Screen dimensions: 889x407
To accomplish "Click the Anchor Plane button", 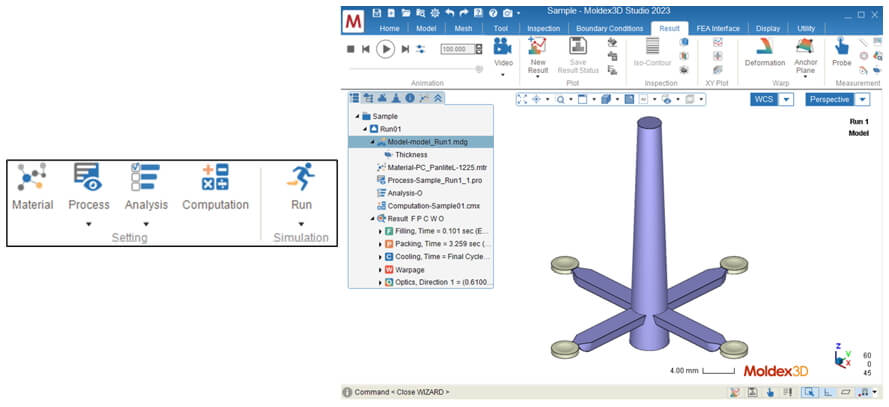I will point(805,56).
